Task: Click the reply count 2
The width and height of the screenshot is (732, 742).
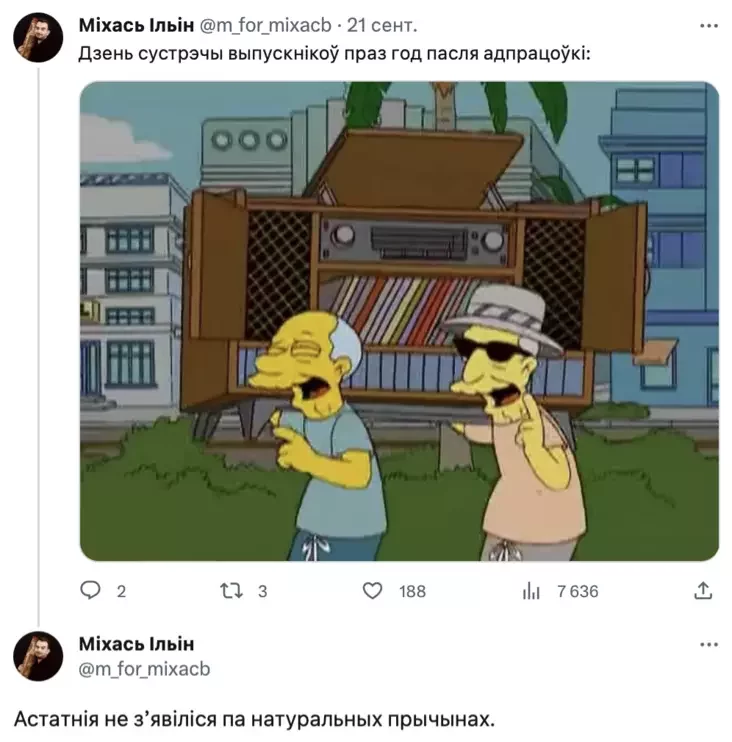Action: [x=121, y=592]
